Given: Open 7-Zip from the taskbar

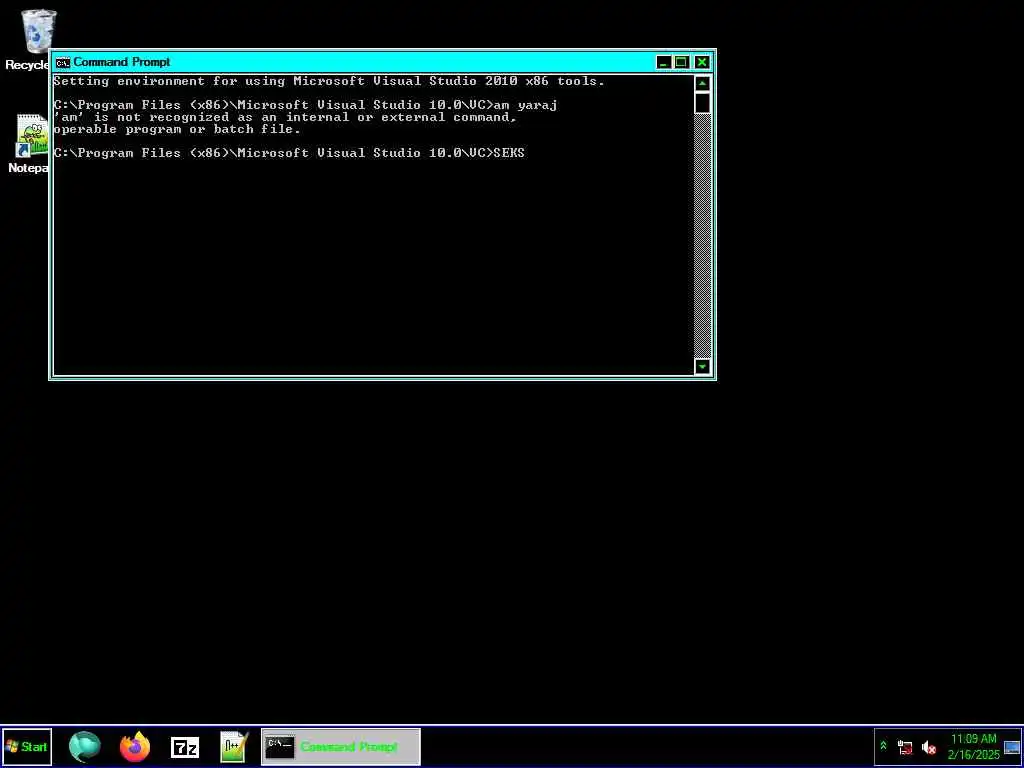Looking at the screenshot, I should 185,748.
